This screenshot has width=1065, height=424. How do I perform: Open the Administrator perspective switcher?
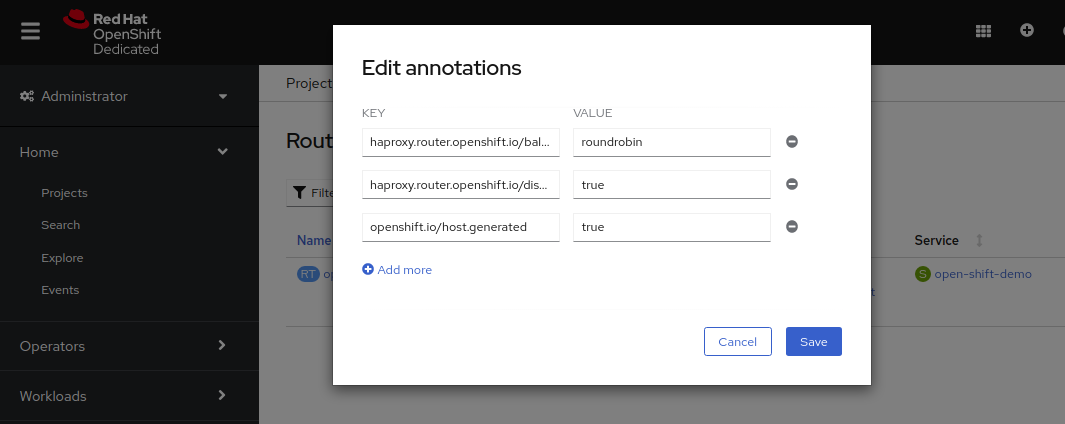(x=129, y=96)
